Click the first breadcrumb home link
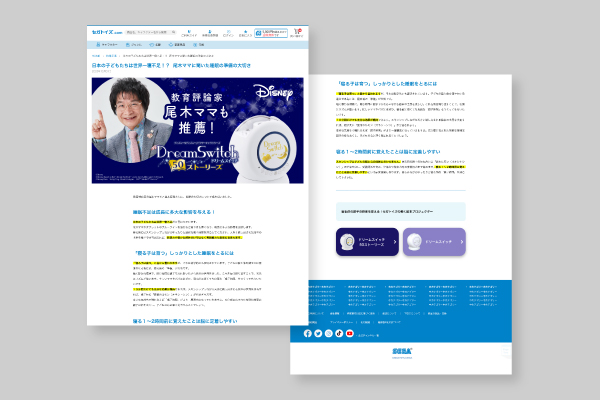Viewport: 600px width, 400px height. 96,56
